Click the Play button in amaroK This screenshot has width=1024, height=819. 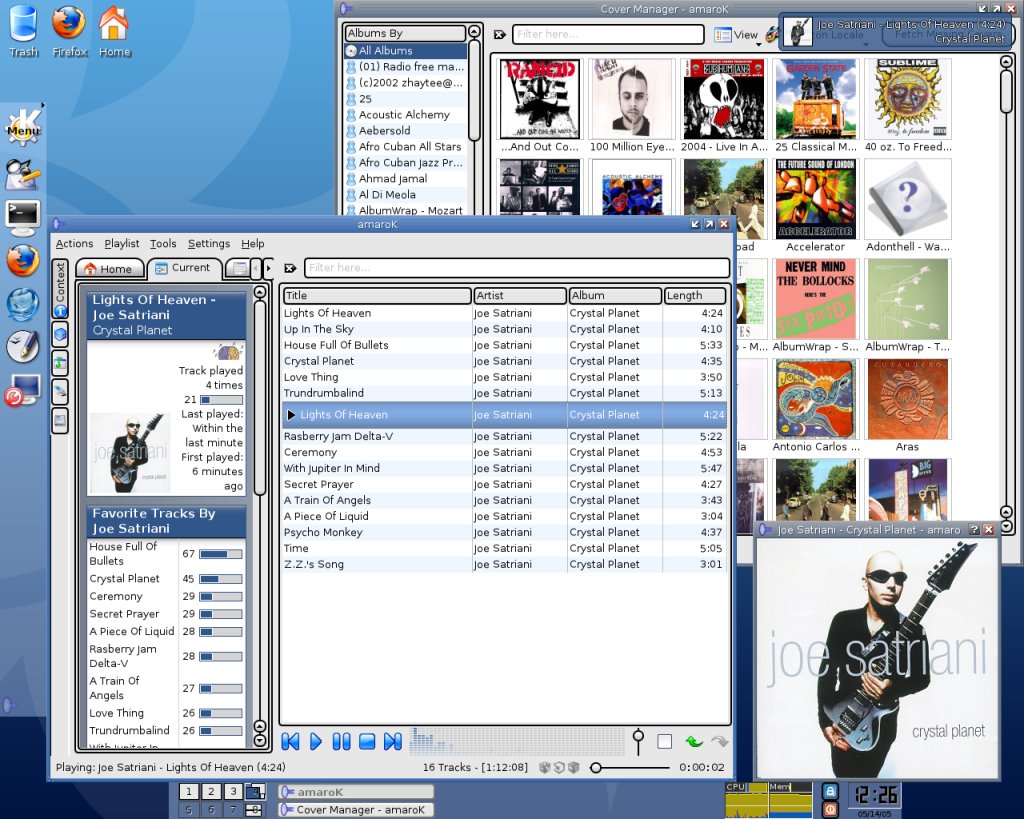coord(315,741)
